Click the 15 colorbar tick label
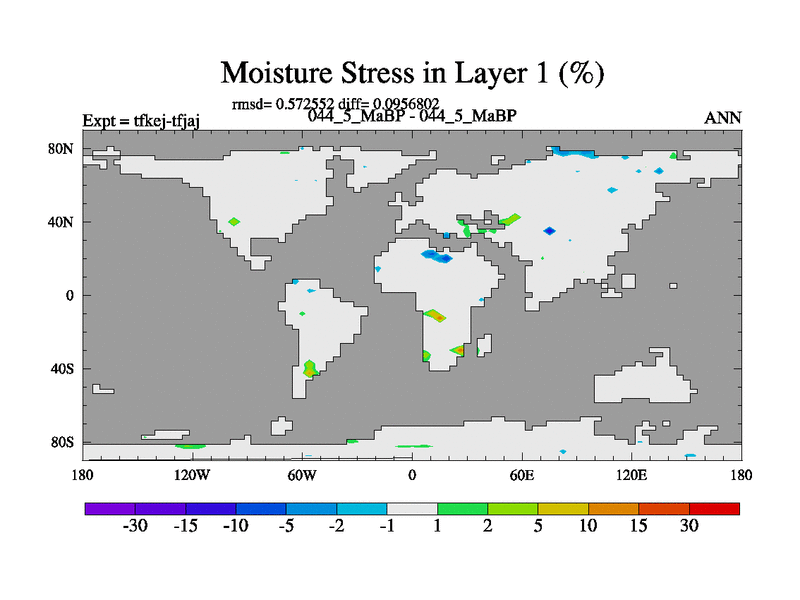Viewport: 800px width, 600px height. pyautogui.click(x=639, y=526)
